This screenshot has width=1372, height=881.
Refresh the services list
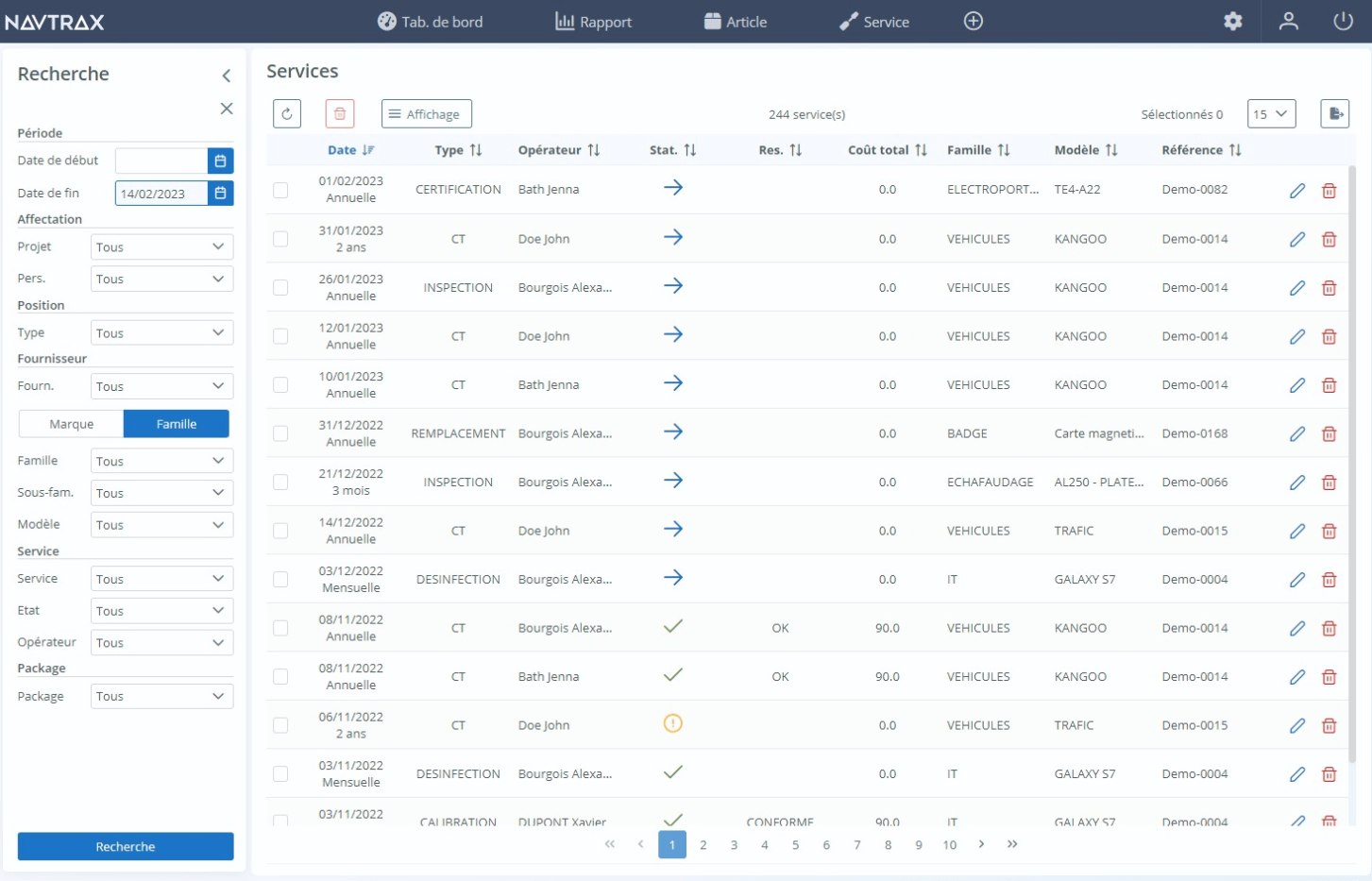pos(287,113)
